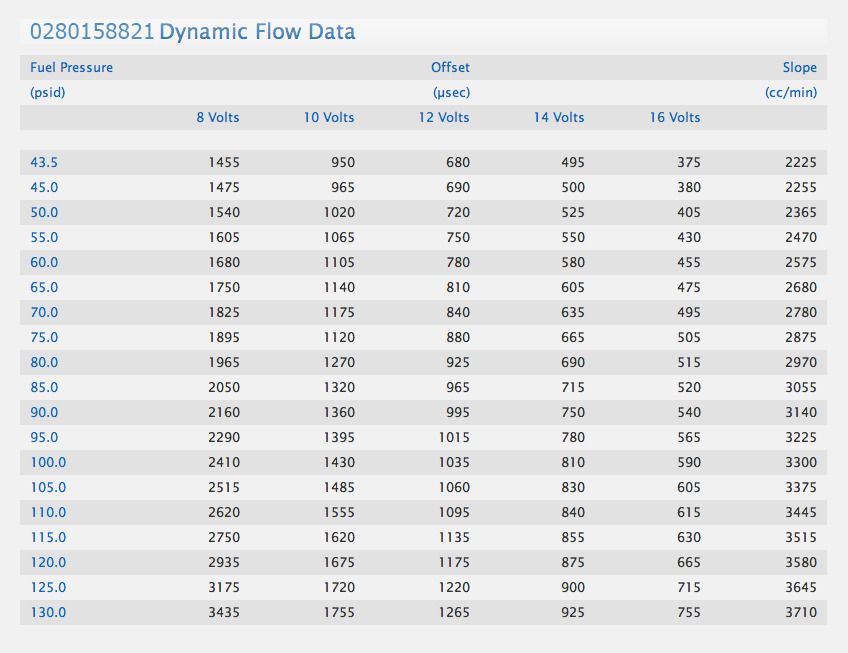Select the 'Fuel Pressure' column header
The width and height of the screenshot is (848, 653).
click(x=71, y=68)
